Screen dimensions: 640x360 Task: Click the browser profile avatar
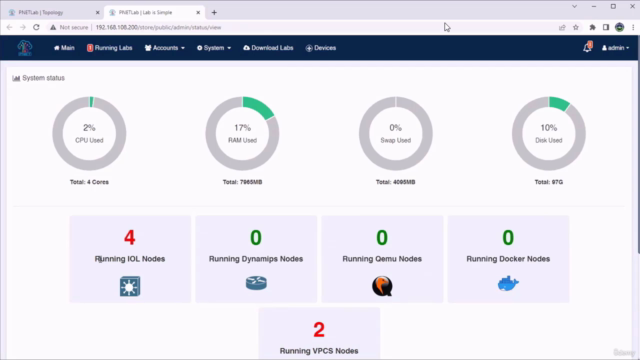point(620,27)
